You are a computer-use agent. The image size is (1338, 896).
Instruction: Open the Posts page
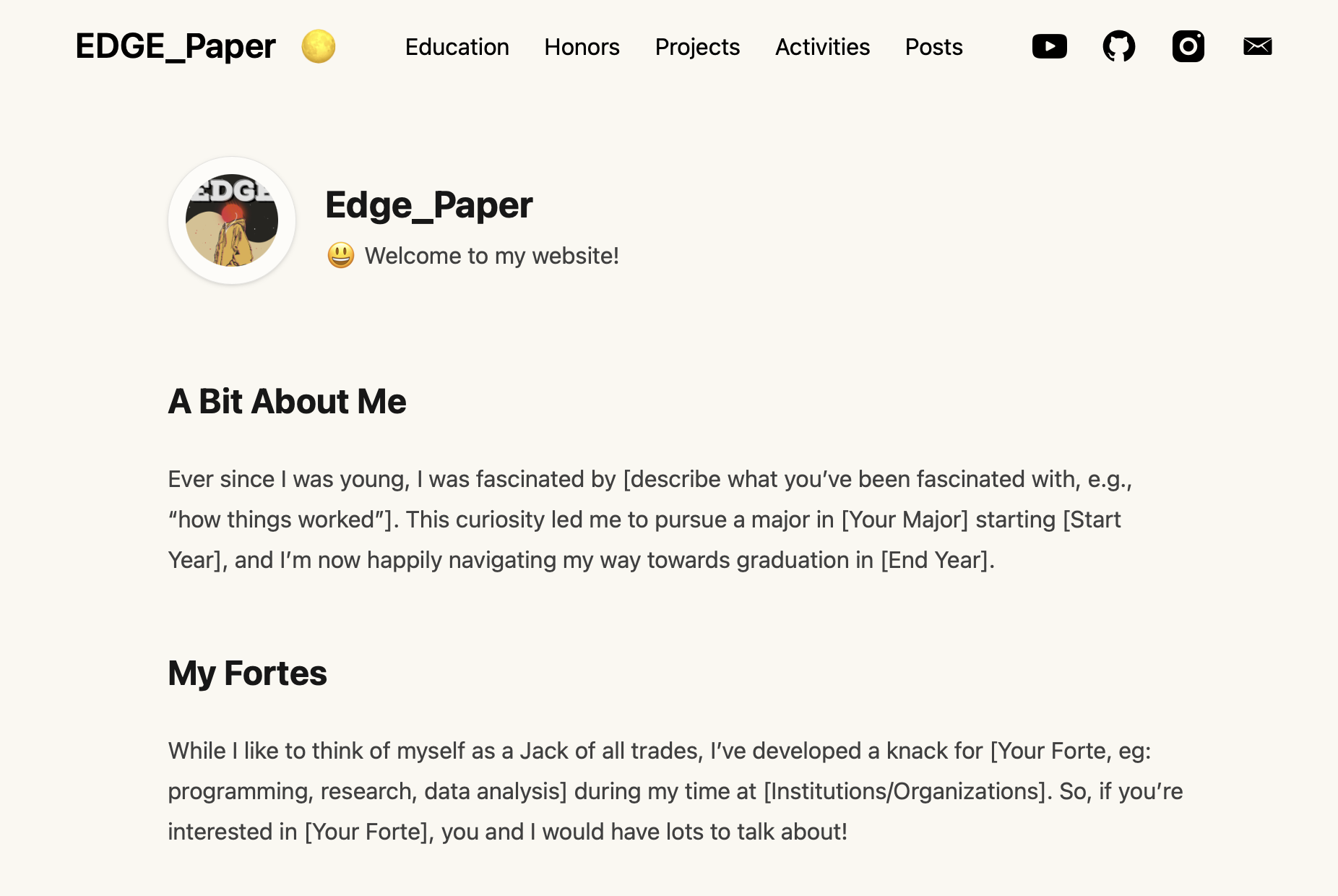click(x=933, y=47)
